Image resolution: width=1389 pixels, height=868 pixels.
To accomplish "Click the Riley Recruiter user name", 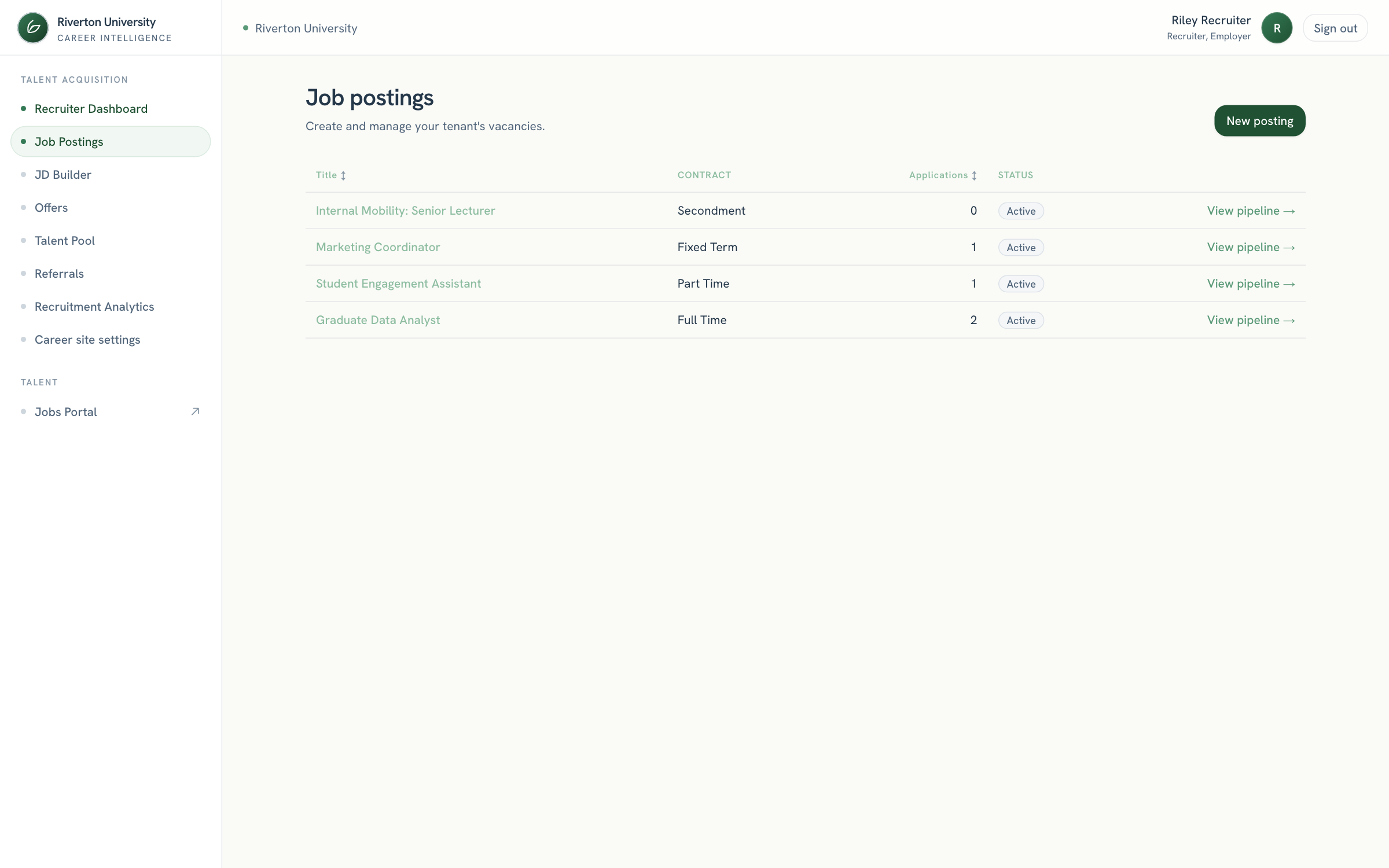I will pyautogui.click(x=1211, y=20).
